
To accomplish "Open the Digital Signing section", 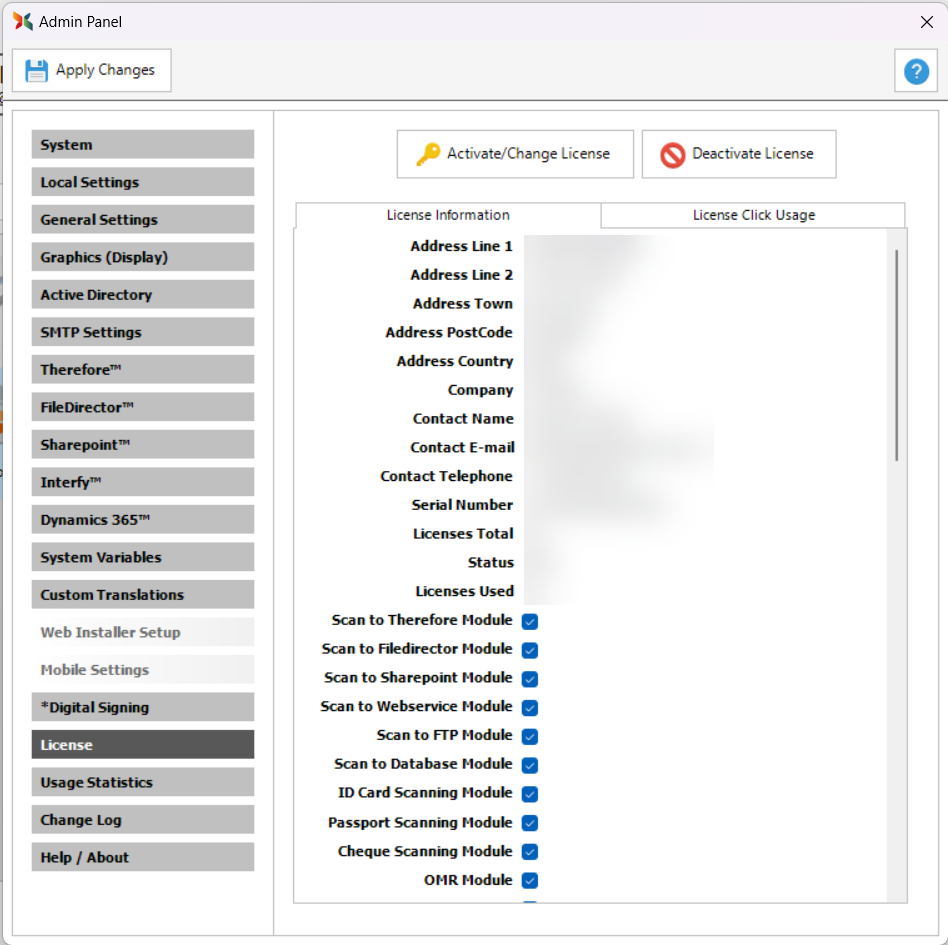I will 143,707.
